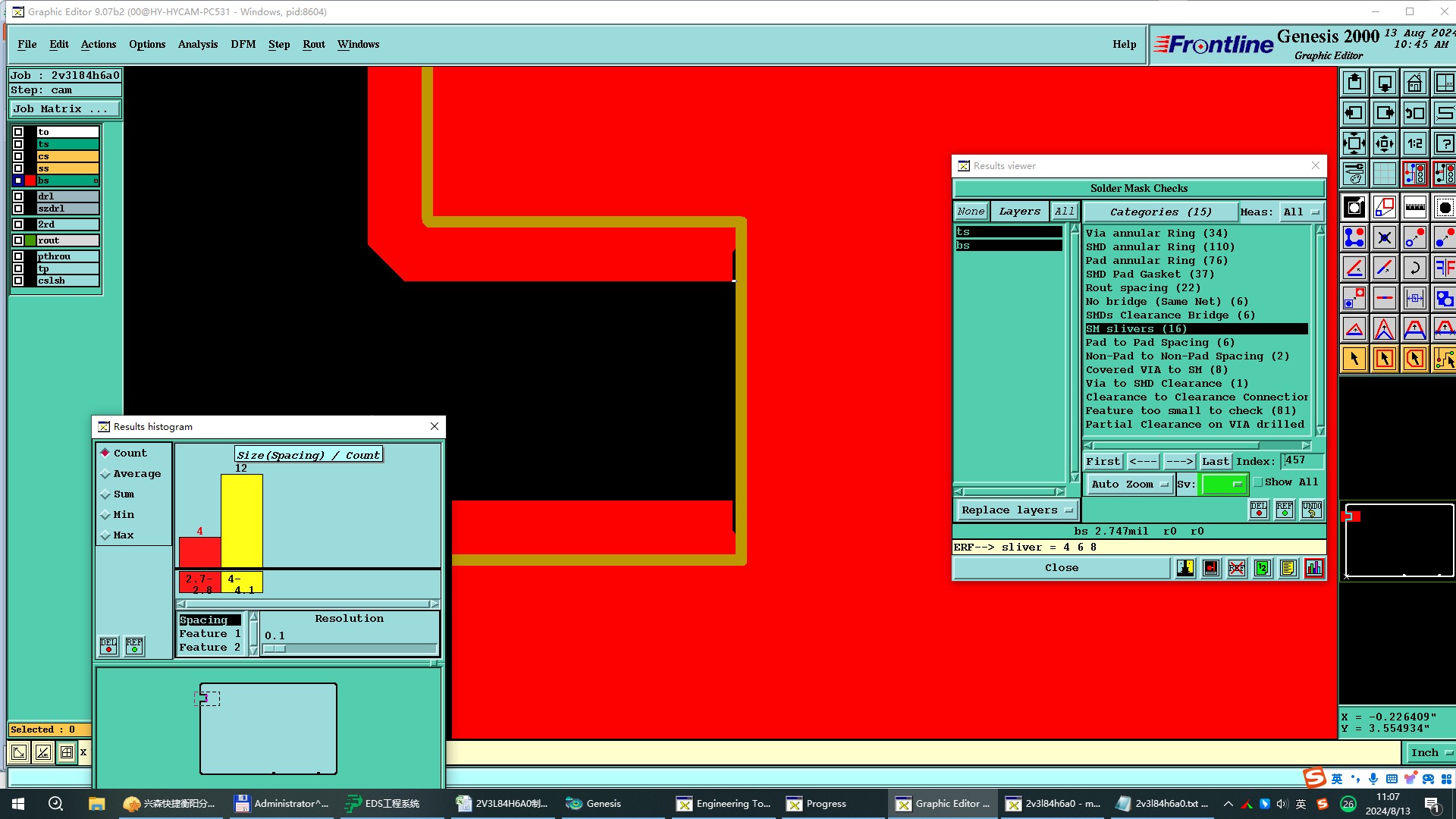The height and width of the screenshot is (819, 1456).
Task: Select the ruler measurement tool
Action: point(1414,207)
